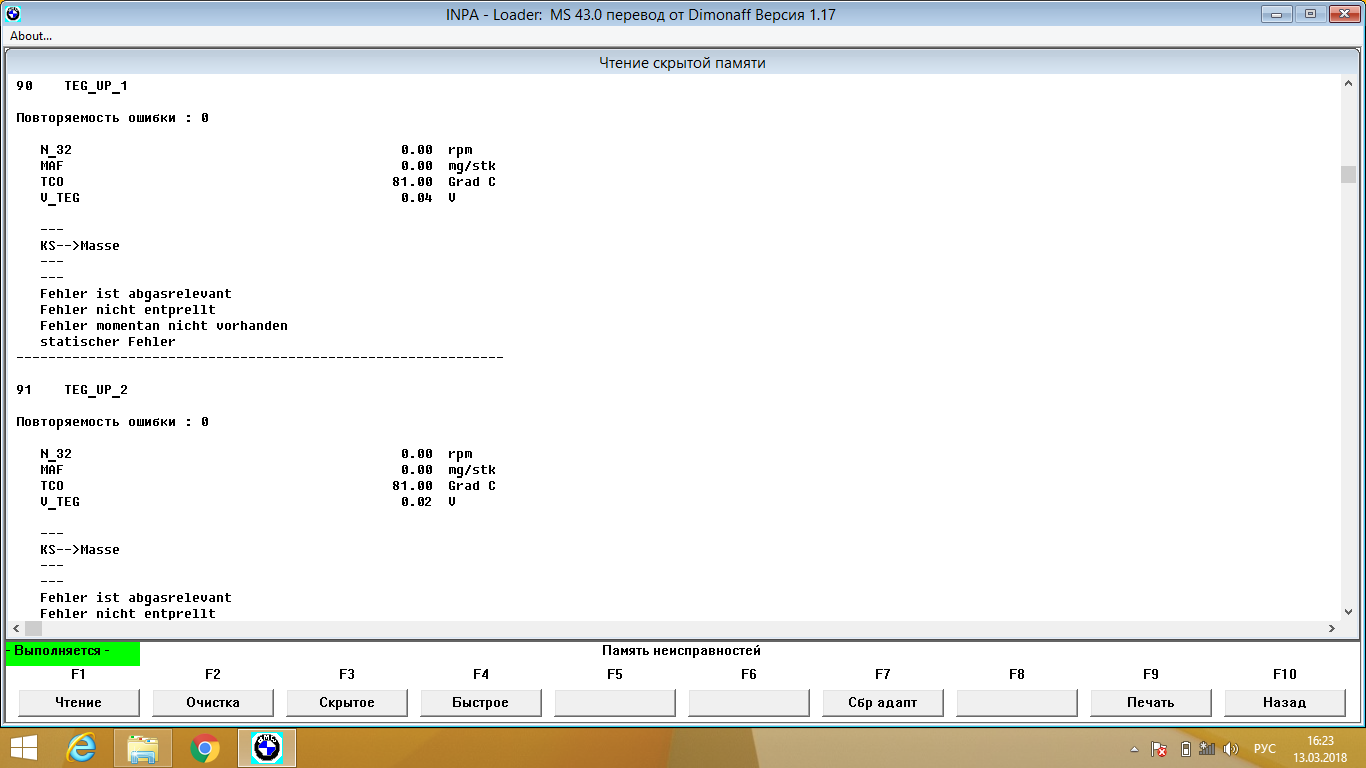Click the Память неисправностей heading
This screenshot has height=768, width=1366.
coord(681,650)
